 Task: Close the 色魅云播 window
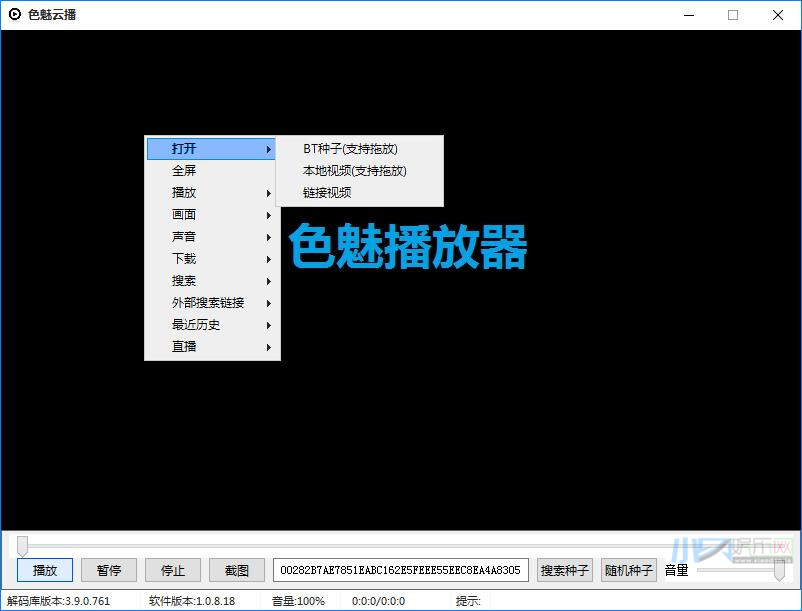pyautogui.click(x=777, y=15)
